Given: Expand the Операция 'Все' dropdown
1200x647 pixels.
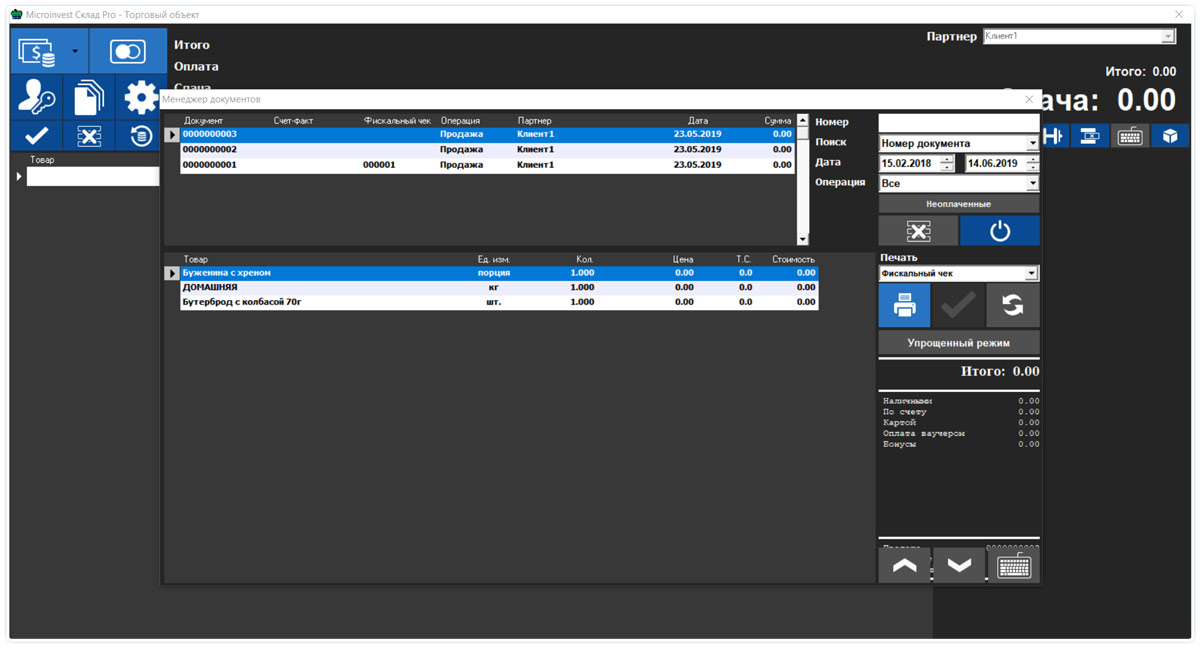Looking at the screenshot, I should 1032,184.
